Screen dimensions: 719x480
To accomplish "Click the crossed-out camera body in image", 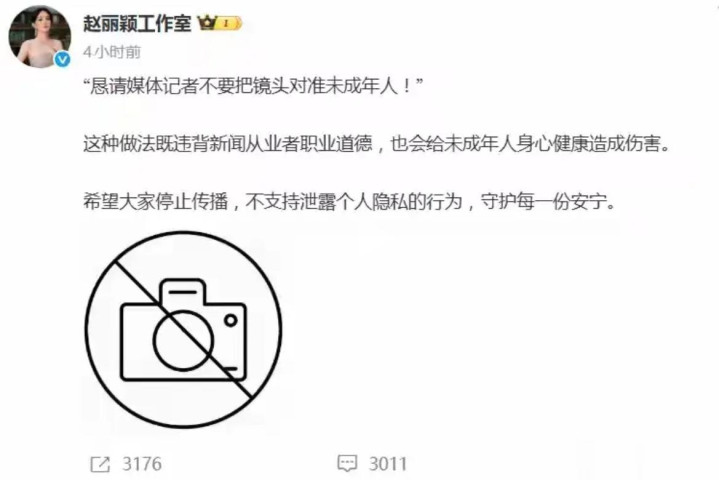I will click(x=183, y=330).
